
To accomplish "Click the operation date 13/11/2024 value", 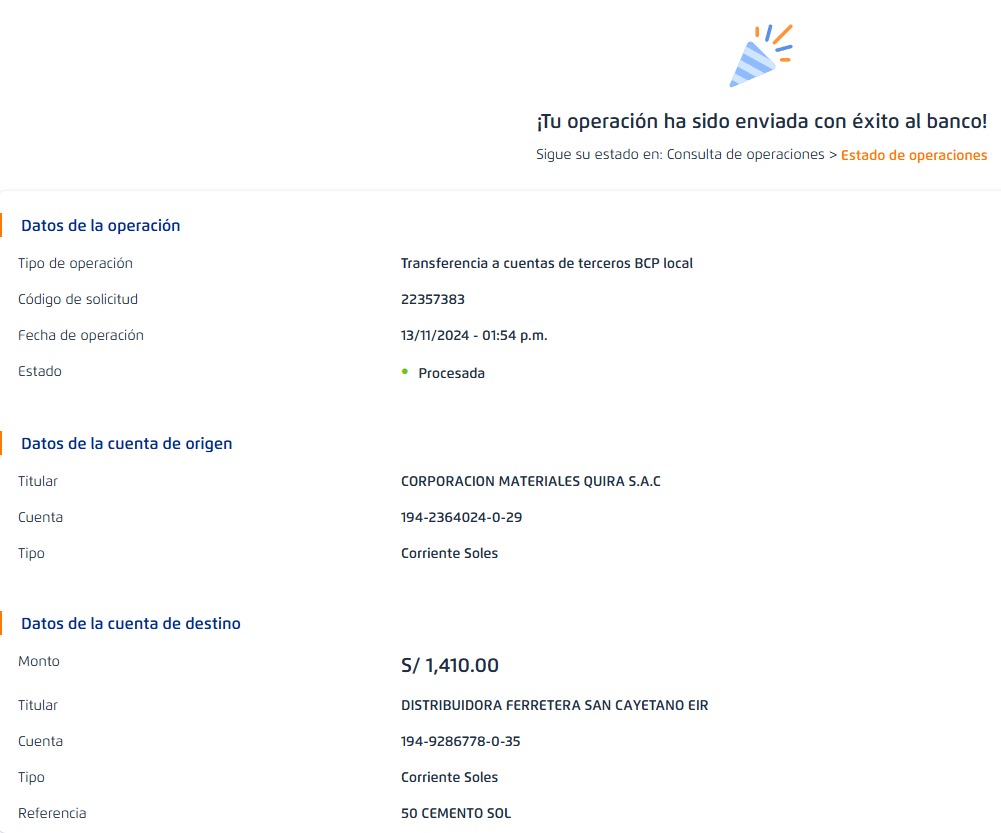I will click(473, 336).
